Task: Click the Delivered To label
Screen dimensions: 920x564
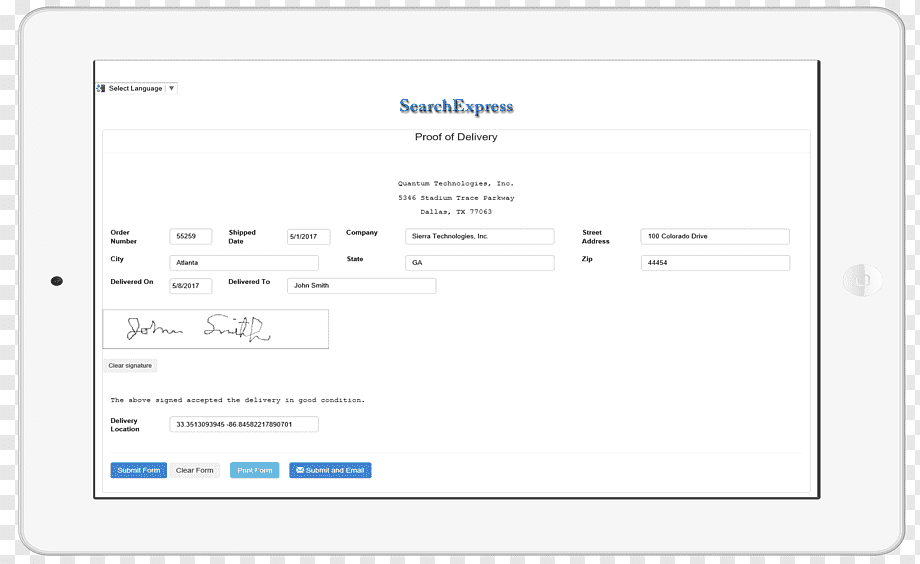Action: coord(249,282)
